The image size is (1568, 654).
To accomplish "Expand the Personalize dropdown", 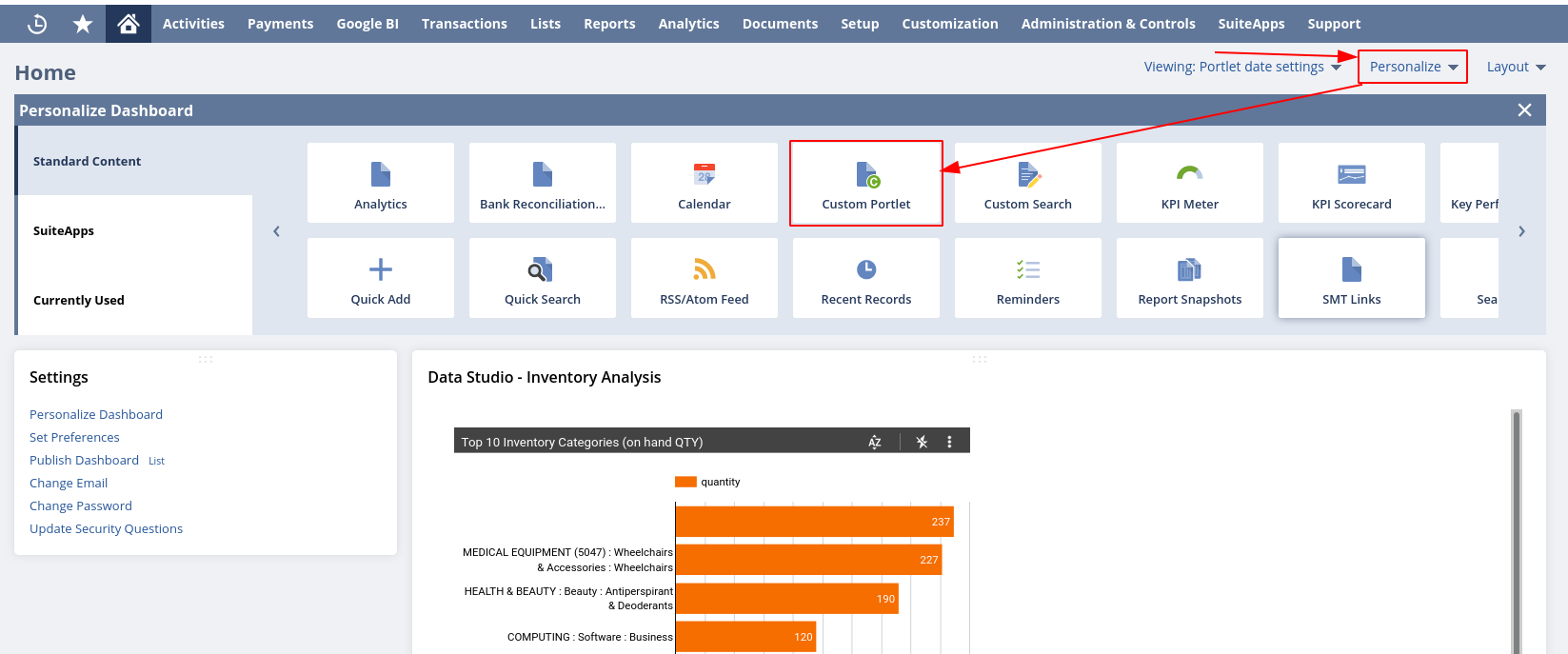I will (1414, 67).
